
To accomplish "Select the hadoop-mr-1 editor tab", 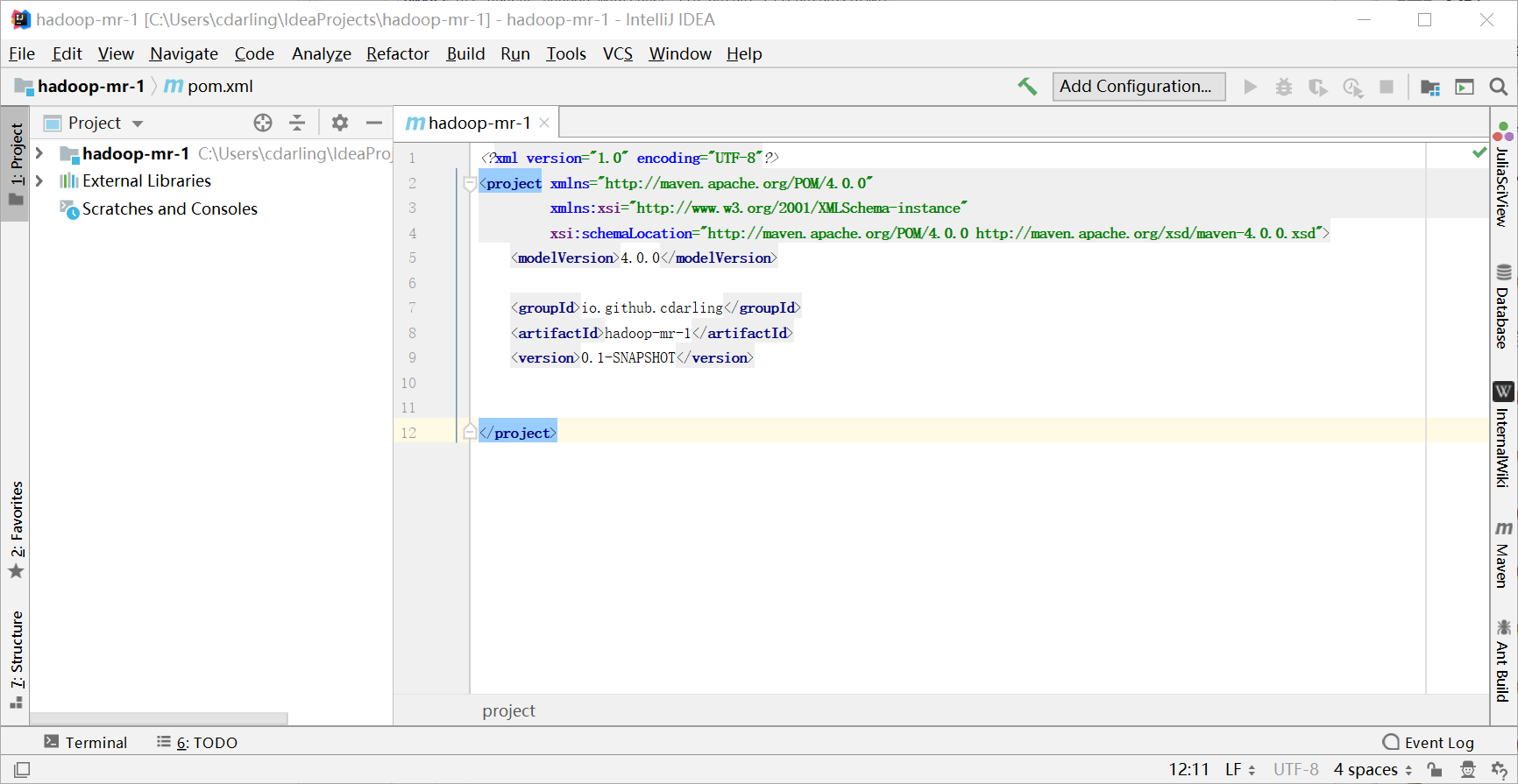I will (478, 123).
